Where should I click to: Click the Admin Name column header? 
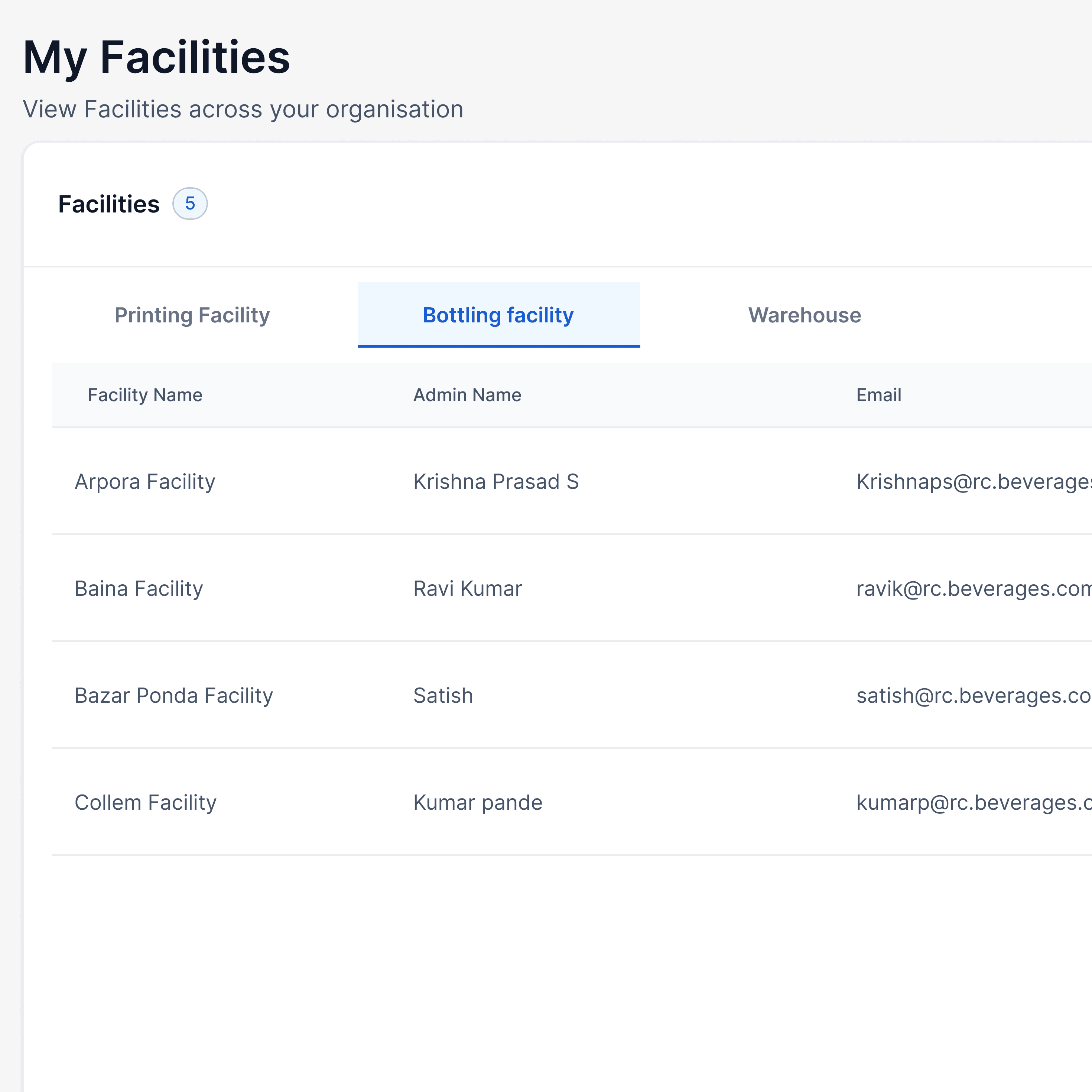[467, 394]
